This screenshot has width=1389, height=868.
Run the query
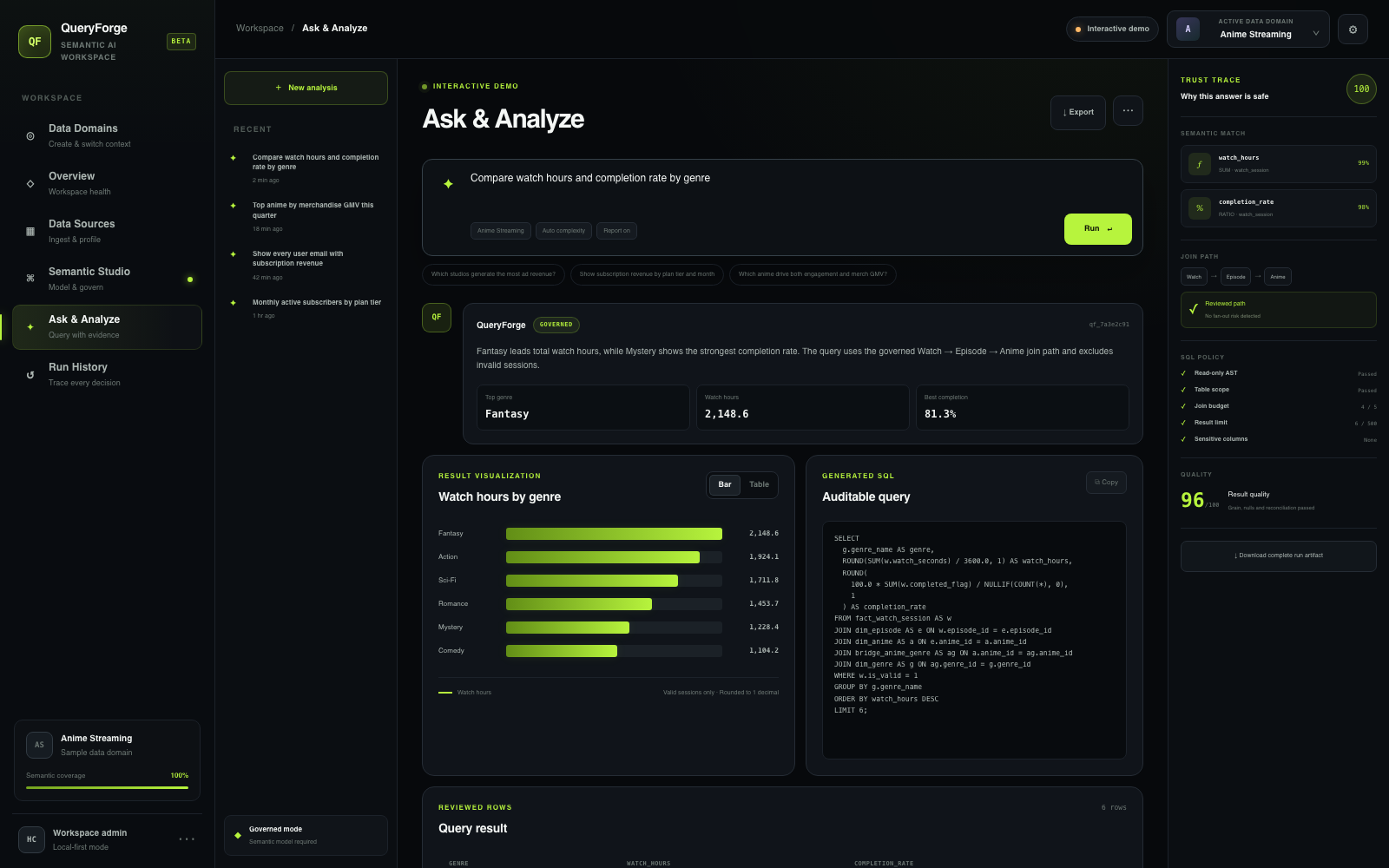1098,229
